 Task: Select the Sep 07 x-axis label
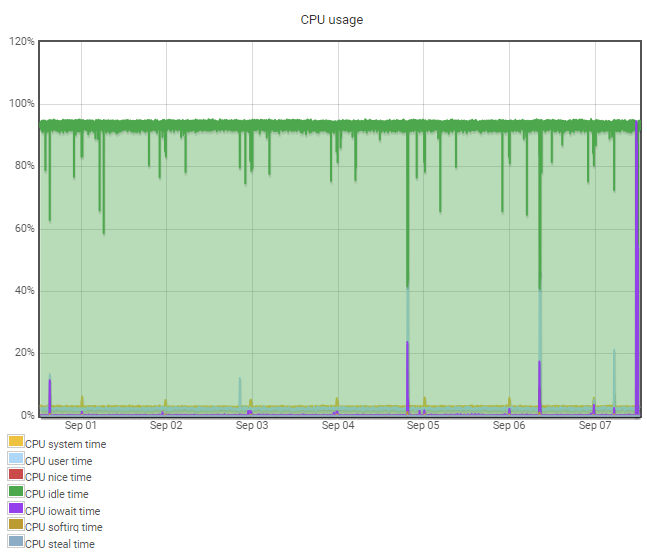coord(595,425)
